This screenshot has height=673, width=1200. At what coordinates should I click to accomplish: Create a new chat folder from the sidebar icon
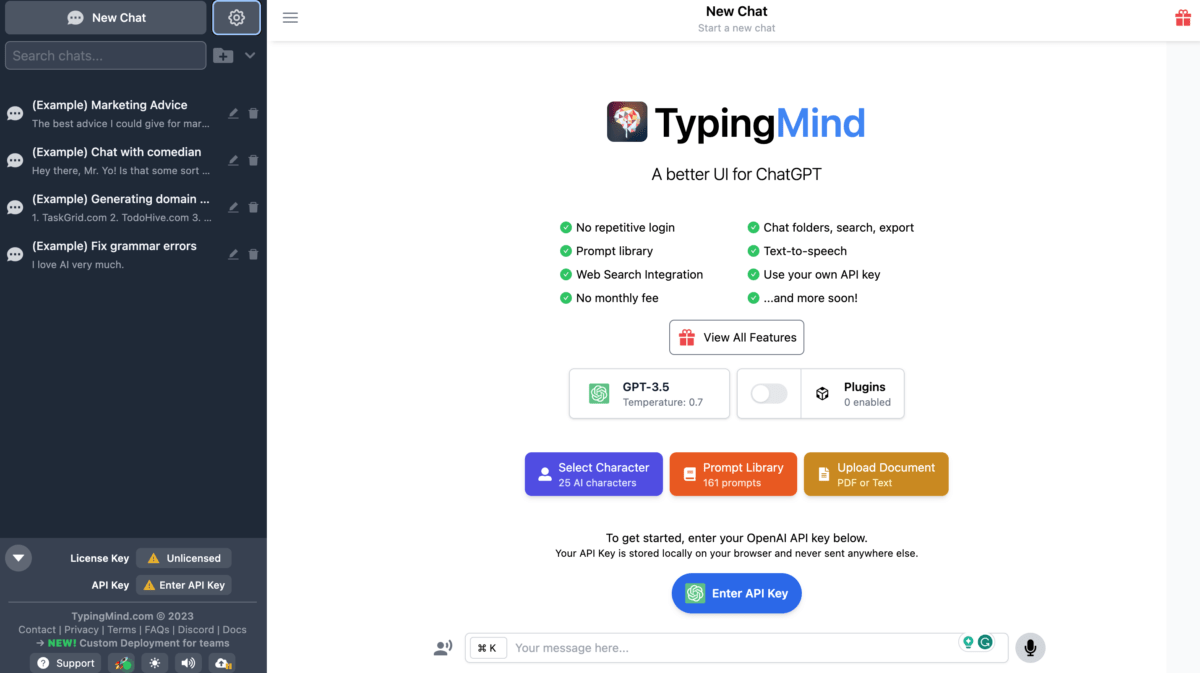[x=222, y=55]
